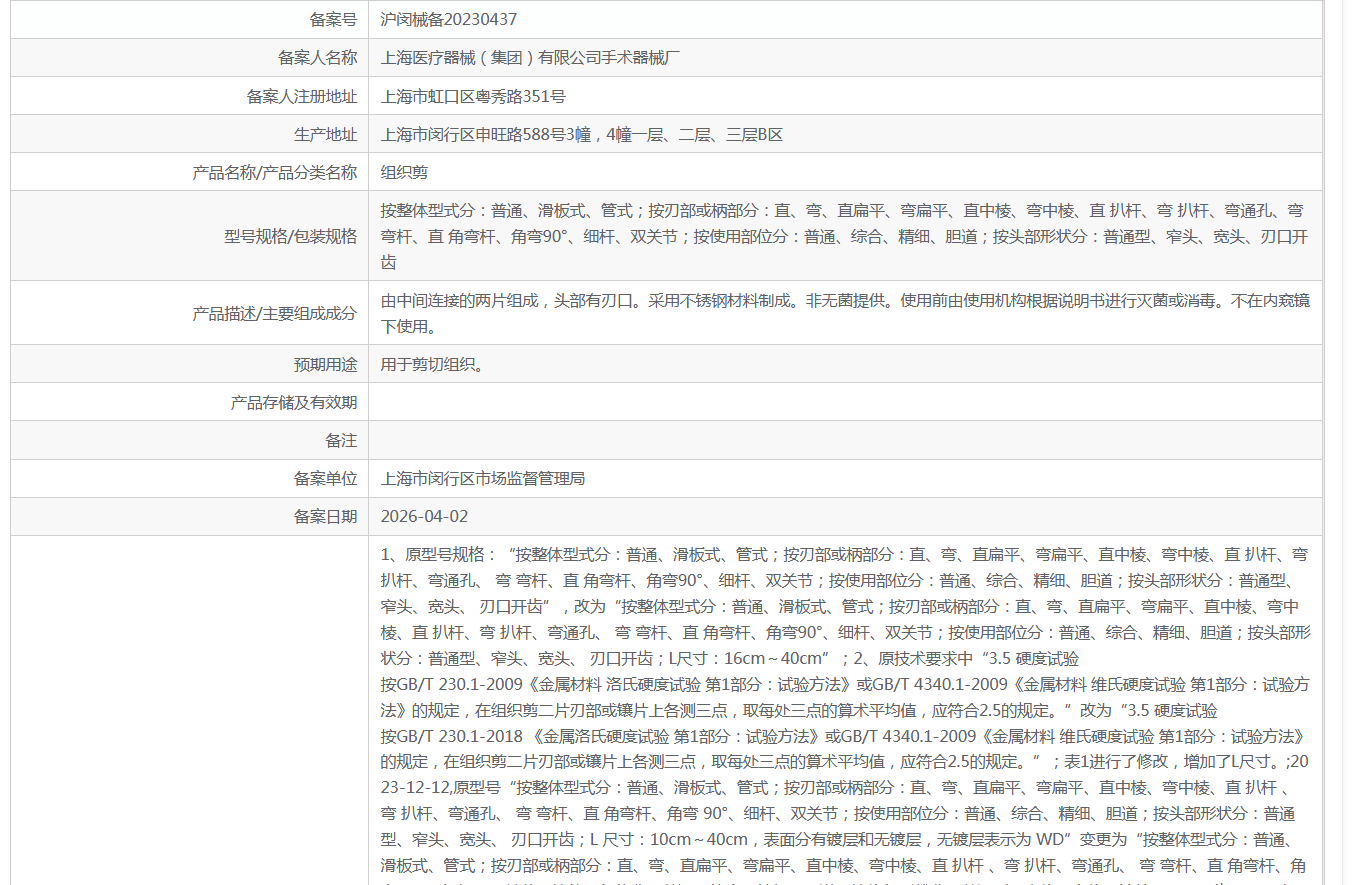
Task: Click the '型号规格/包装规格' row label
Action: pos(290,236)
